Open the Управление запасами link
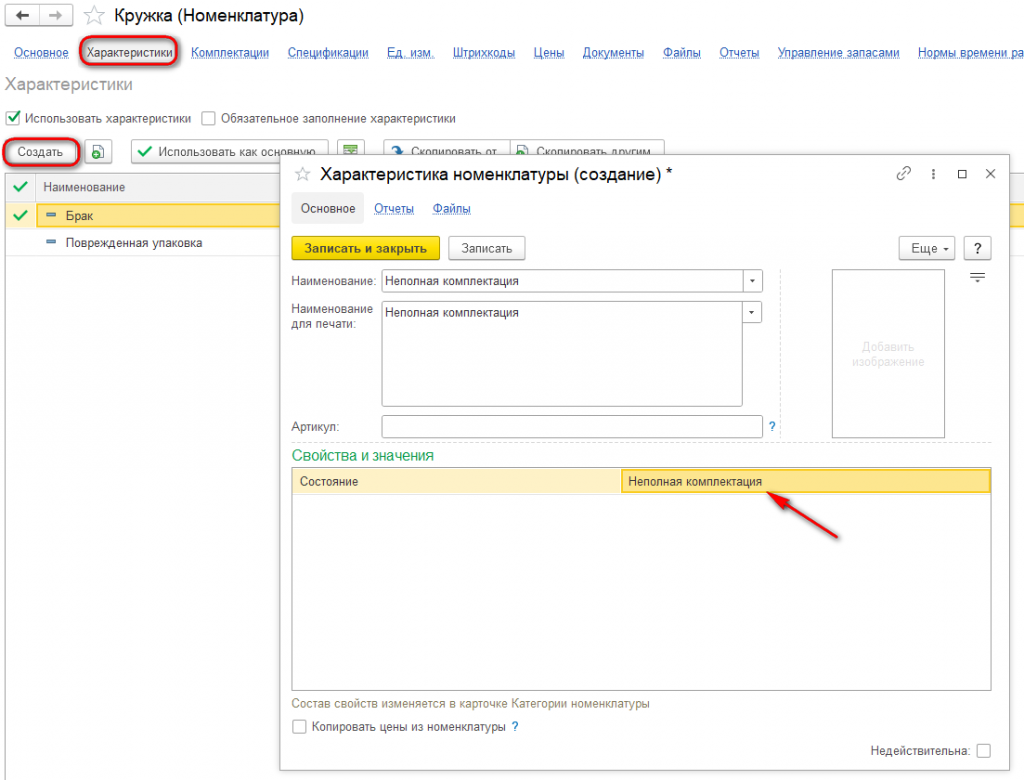Image resolution: width=1024 pixels, height=780 pixels. pyautogui.click(x=839, y=52)
